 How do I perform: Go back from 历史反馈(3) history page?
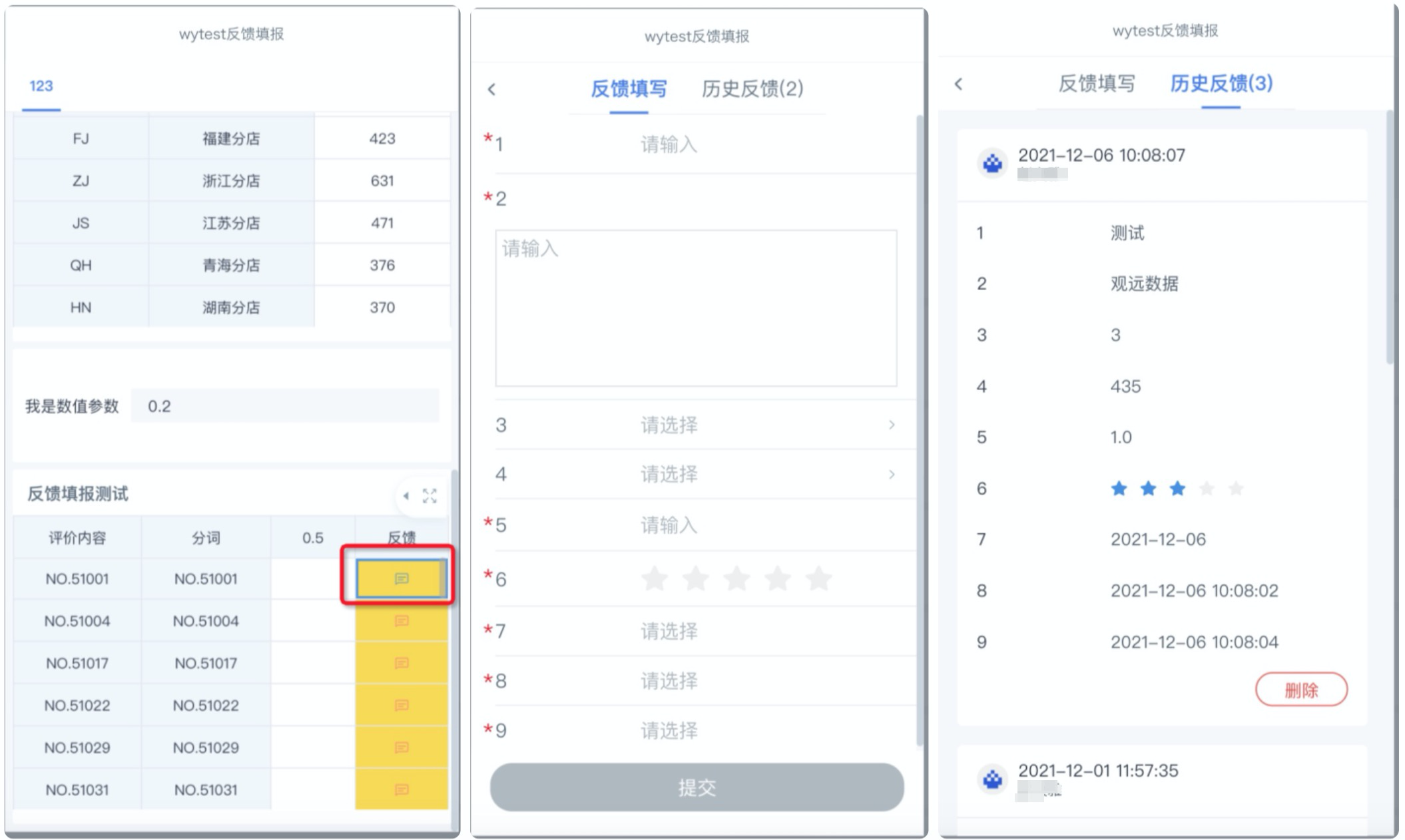pyautogui.click(x=958, y=84)
